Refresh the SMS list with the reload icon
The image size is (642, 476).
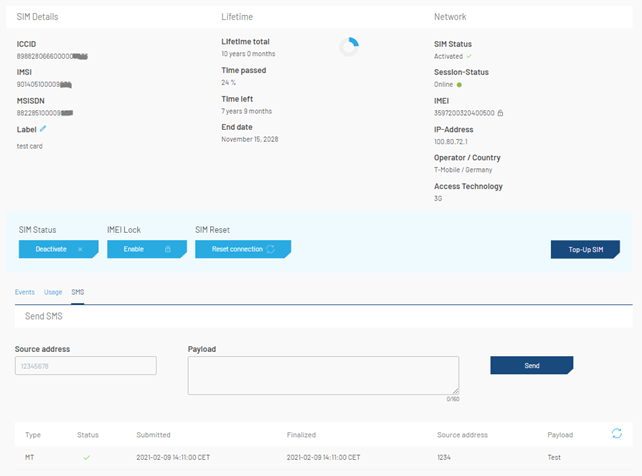(617, 433)
